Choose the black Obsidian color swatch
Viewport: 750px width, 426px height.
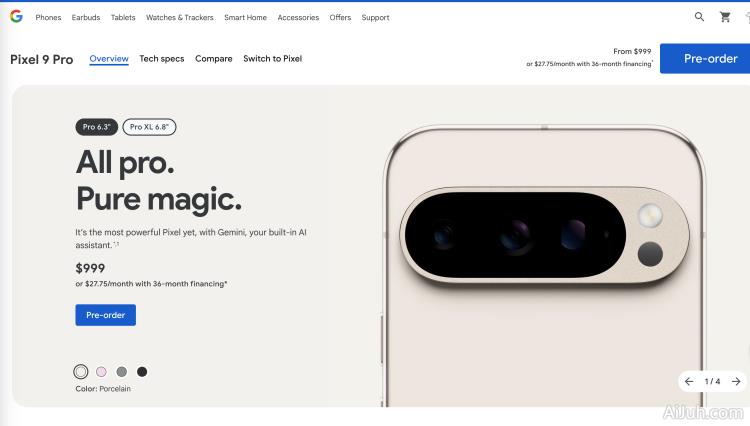click(142, 371)
